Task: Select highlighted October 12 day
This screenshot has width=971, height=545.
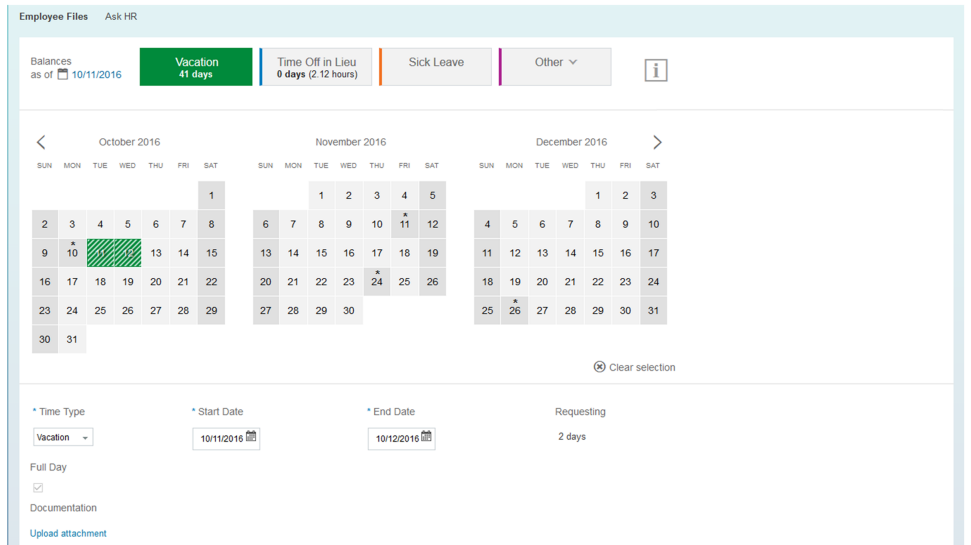Action: coord(128,253)
